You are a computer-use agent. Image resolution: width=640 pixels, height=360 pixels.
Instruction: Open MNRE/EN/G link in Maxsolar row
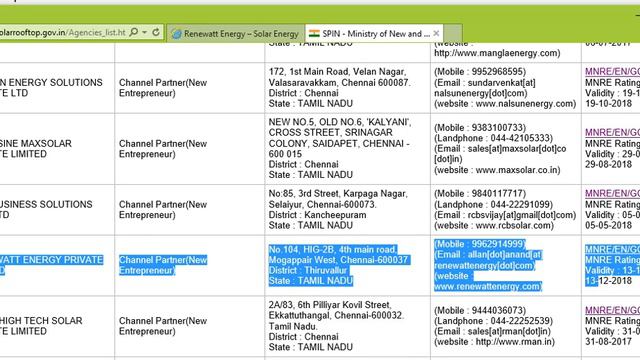(612, 133)
